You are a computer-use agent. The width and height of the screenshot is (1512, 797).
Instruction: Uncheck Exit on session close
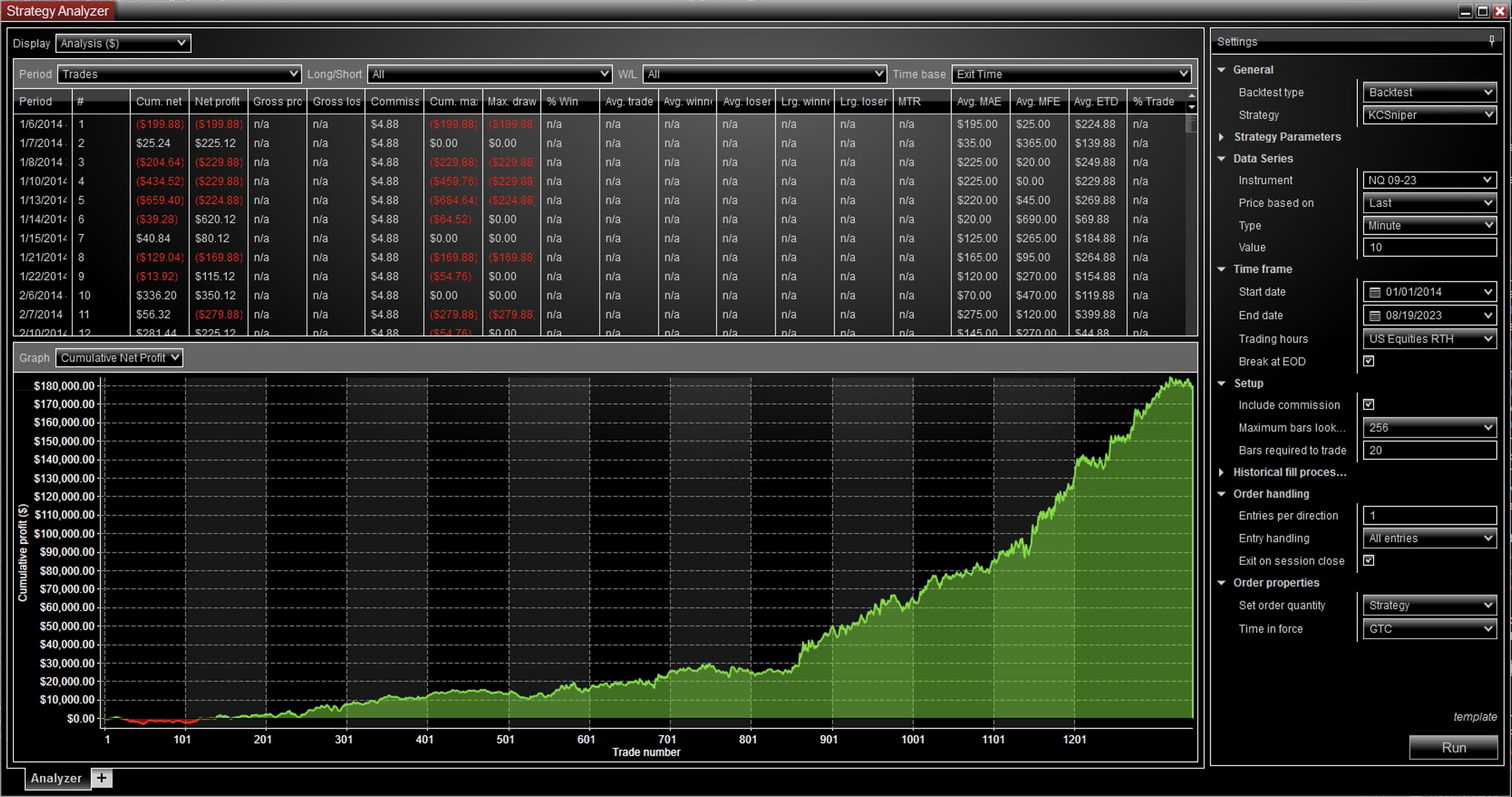tap(1369, 560)
